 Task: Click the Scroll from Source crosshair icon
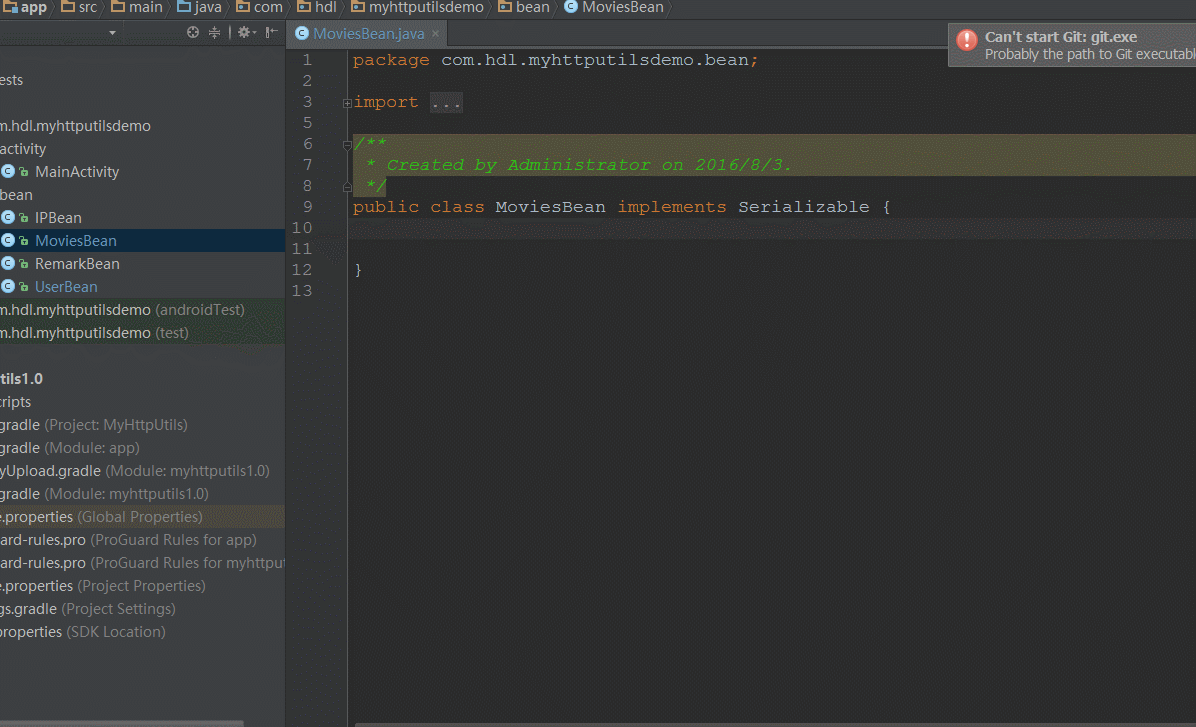coord(193,33)
